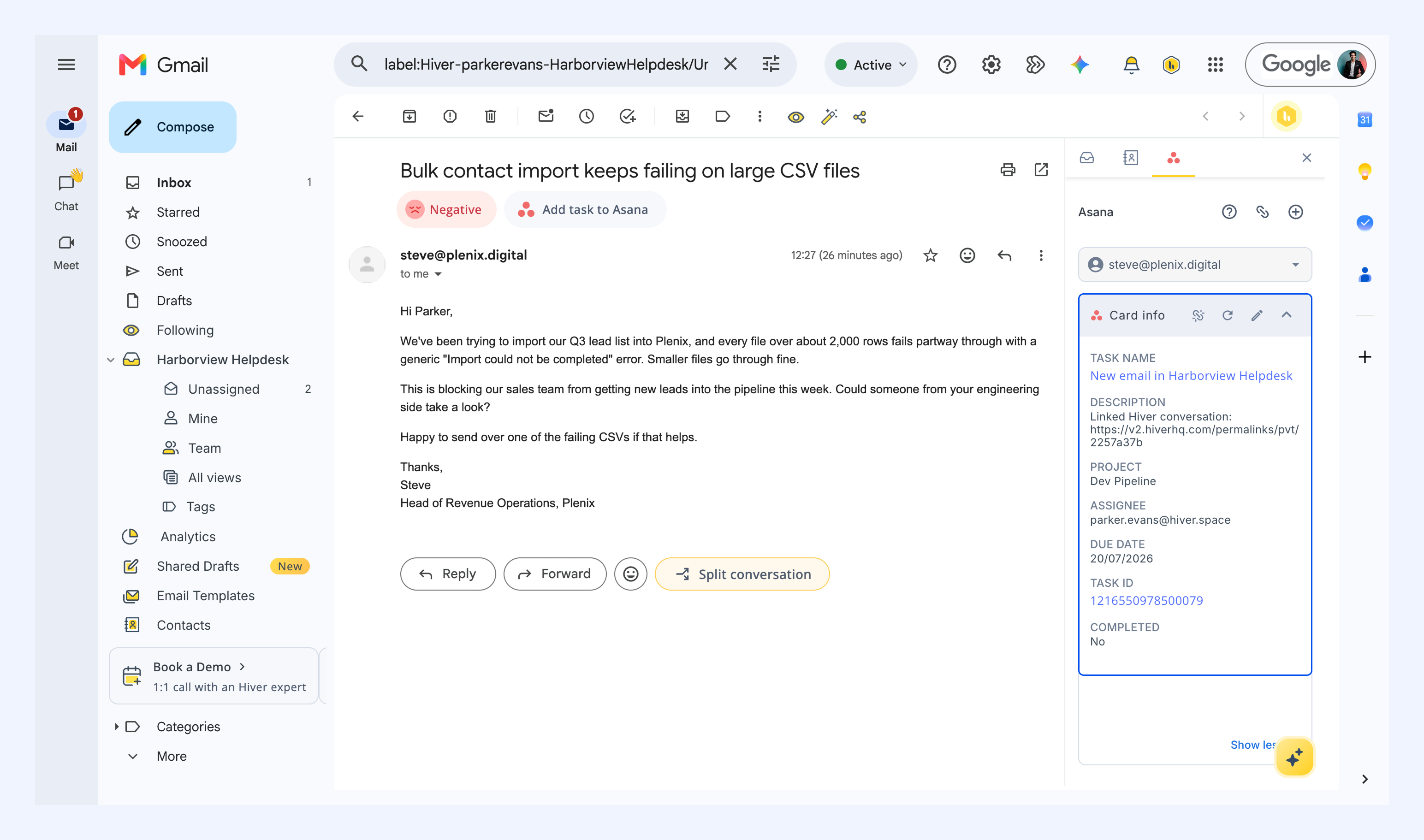Unlink the Asana task from Card info
Screen dimensions: 1424x840
click(x=1198, y=315)
